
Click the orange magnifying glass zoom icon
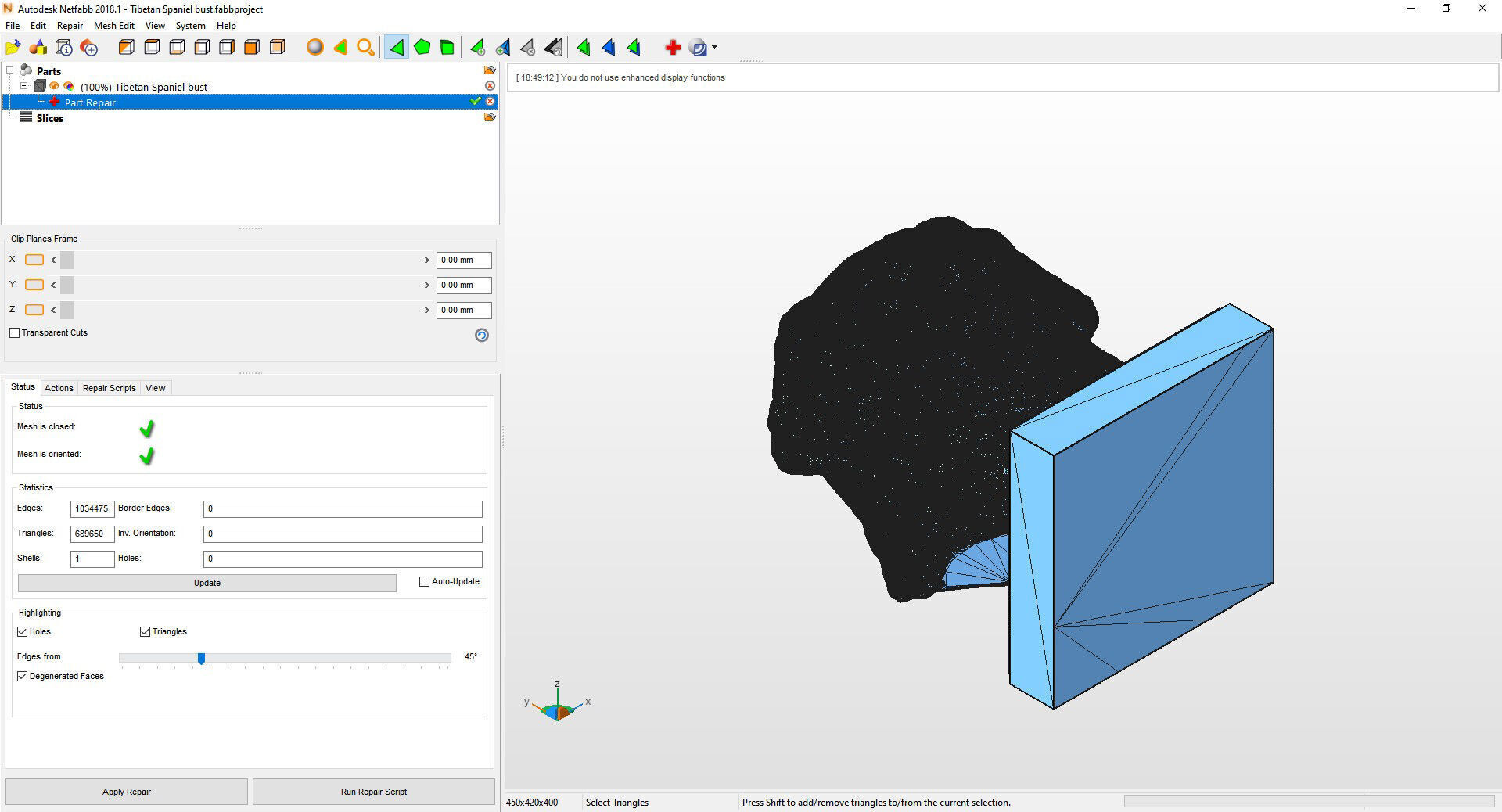(x=365, y=48)
